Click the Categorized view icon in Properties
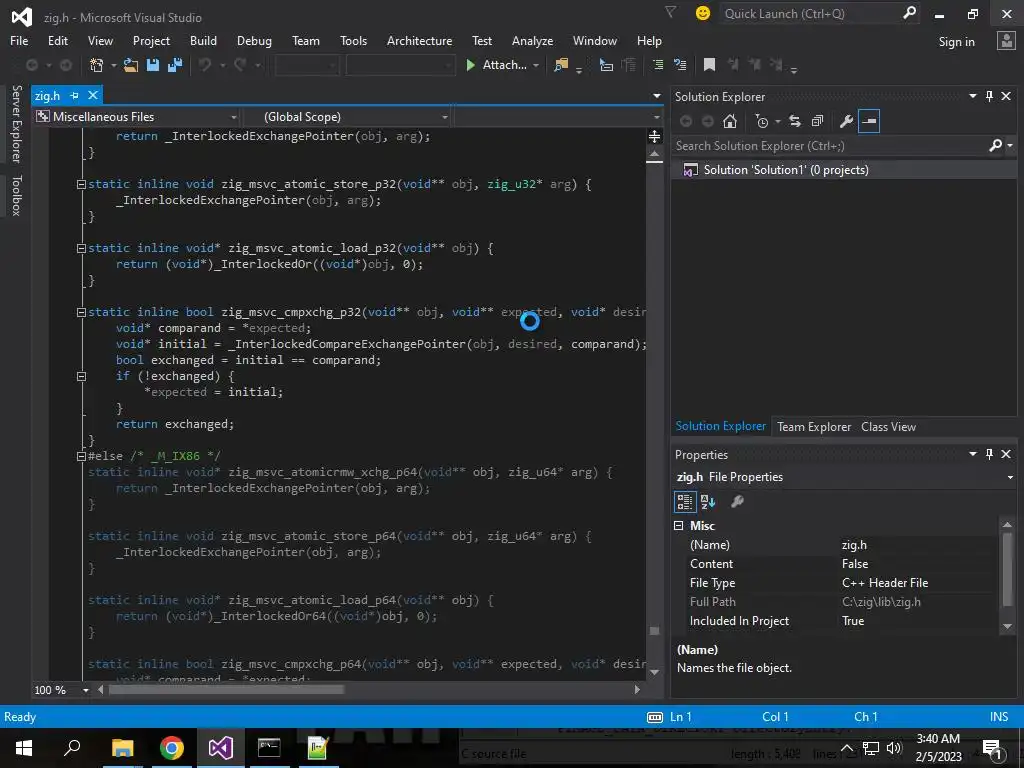 click(x=684, y=502)
